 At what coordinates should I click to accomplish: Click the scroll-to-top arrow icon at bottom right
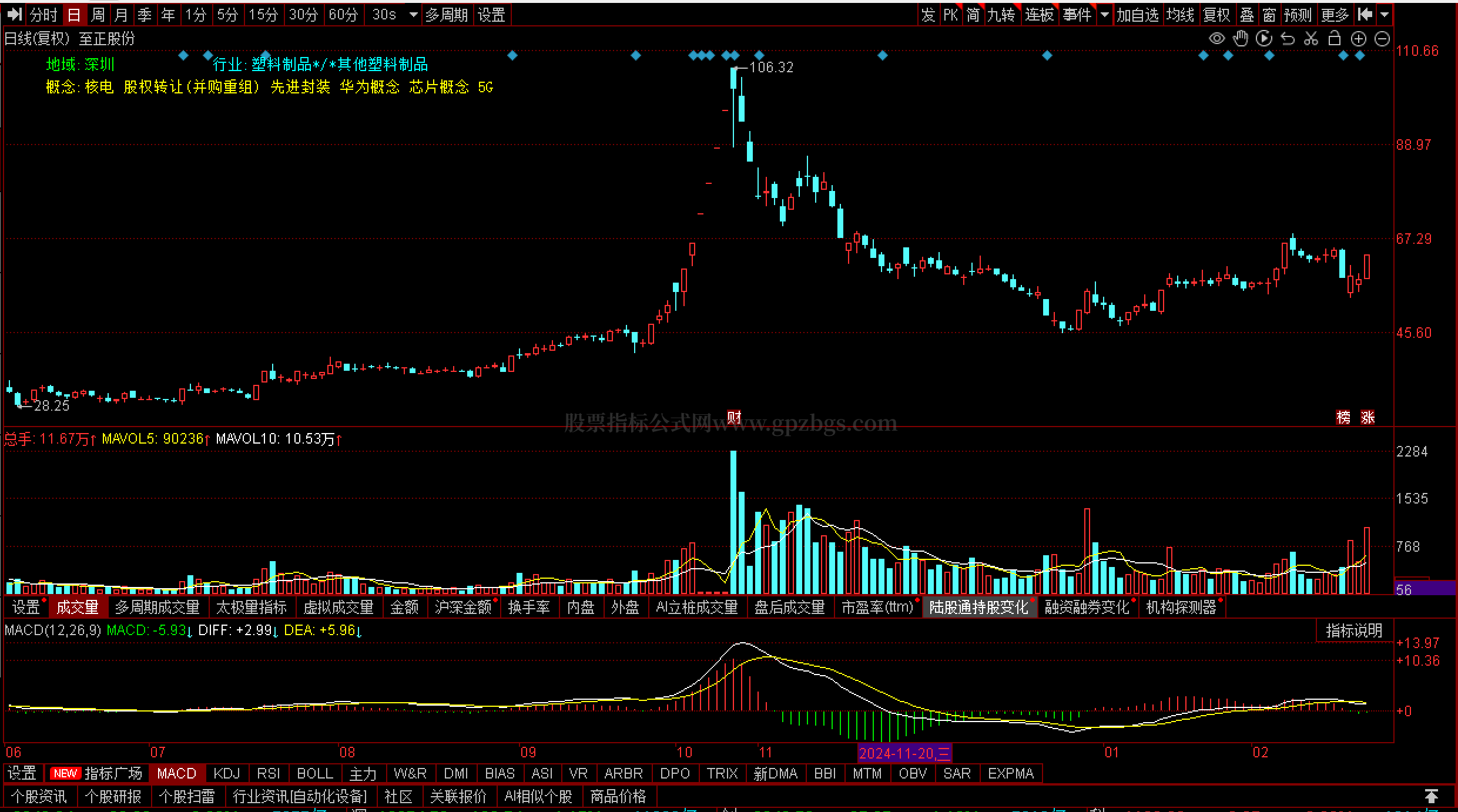point(1432,796)
